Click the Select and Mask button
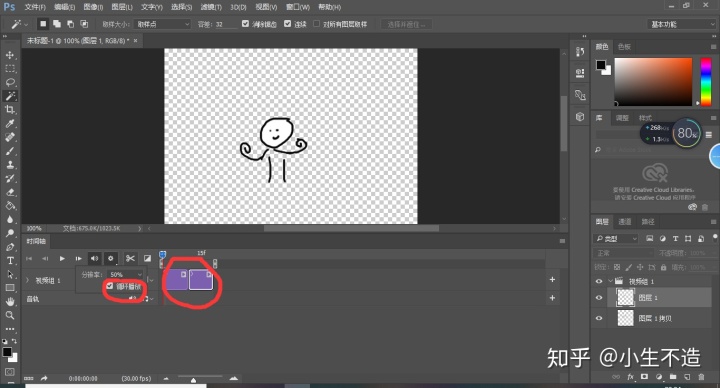Image resolution: width=720 pixels, height=388 pixels. point(406,24)
